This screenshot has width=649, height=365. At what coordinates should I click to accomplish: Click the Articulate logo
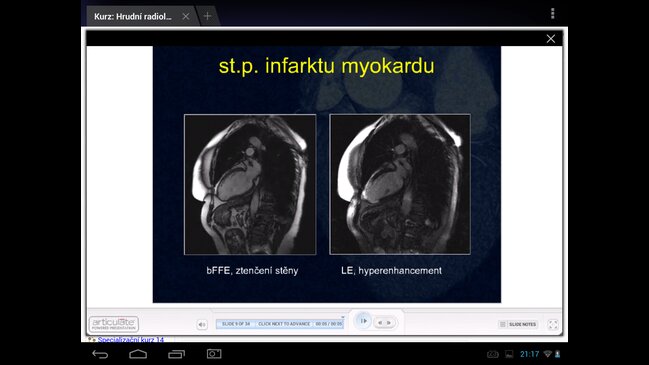point(114,324)
